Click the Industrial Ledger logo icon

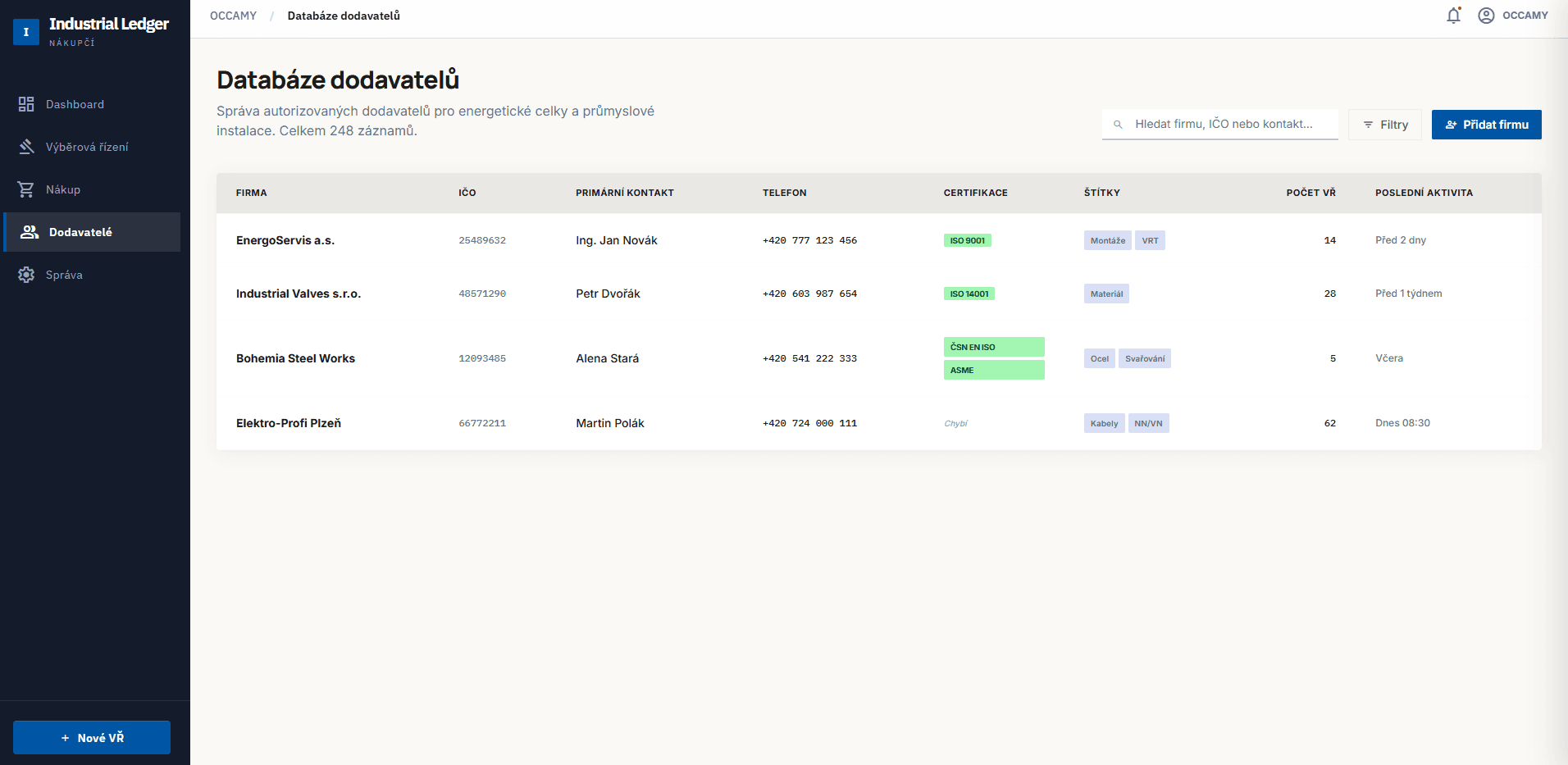pos(26,32)
